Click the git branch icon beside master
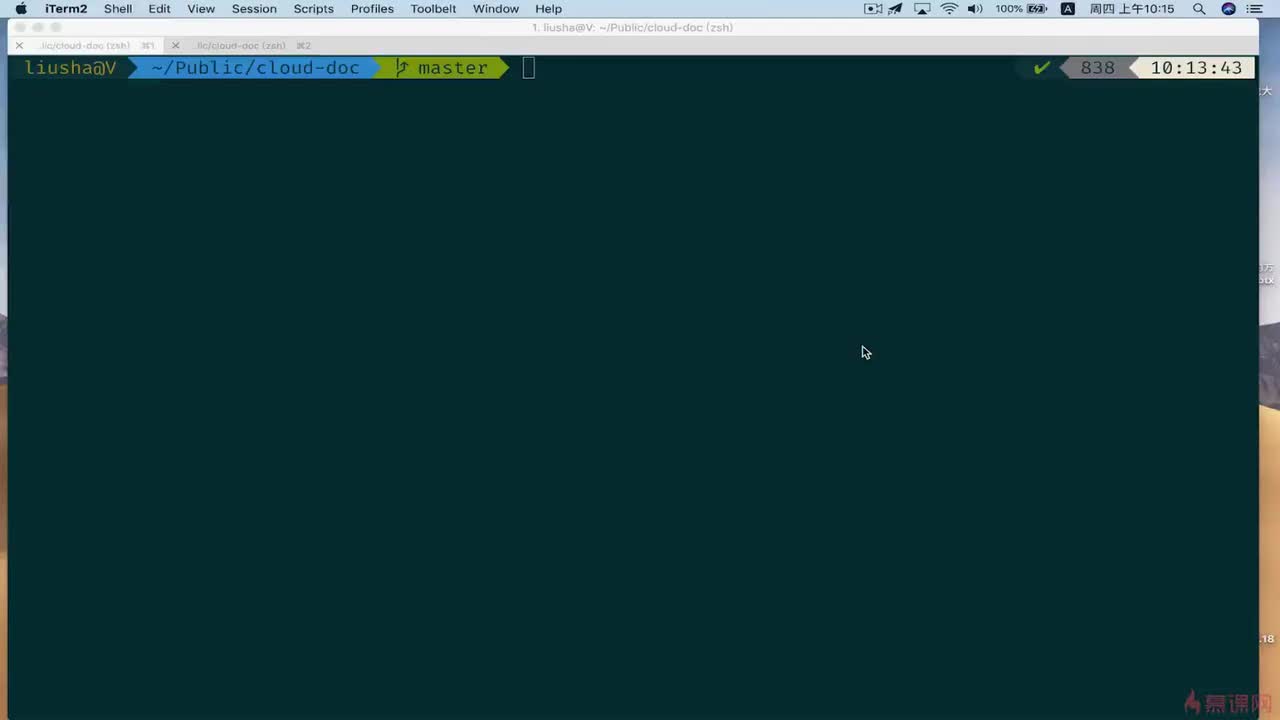Viewport: 1280px width, 720px height. 402,68
